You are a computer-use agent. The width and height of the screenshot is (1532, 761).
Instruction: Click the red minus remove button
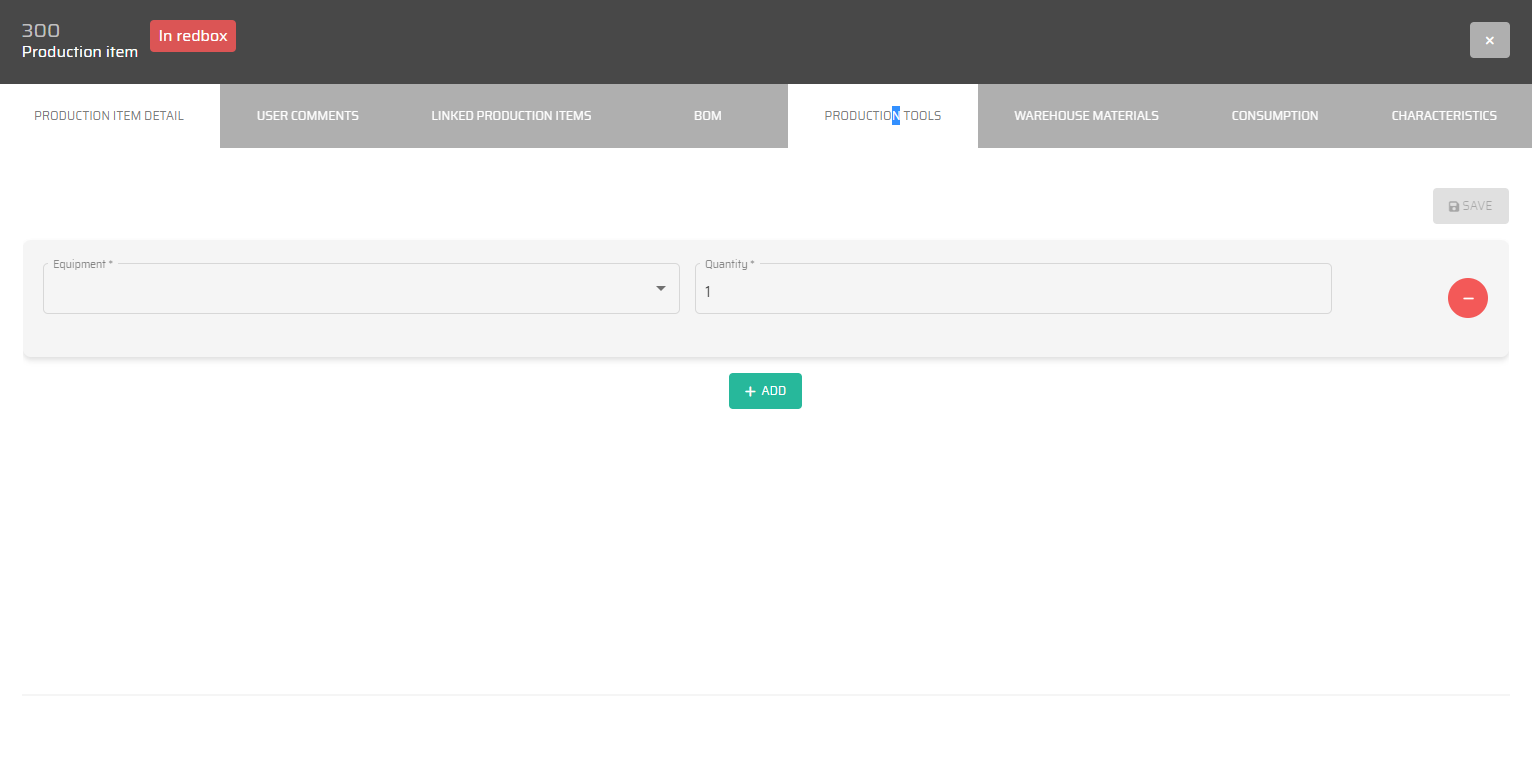pyautogui.click(x=1467, y=298)
